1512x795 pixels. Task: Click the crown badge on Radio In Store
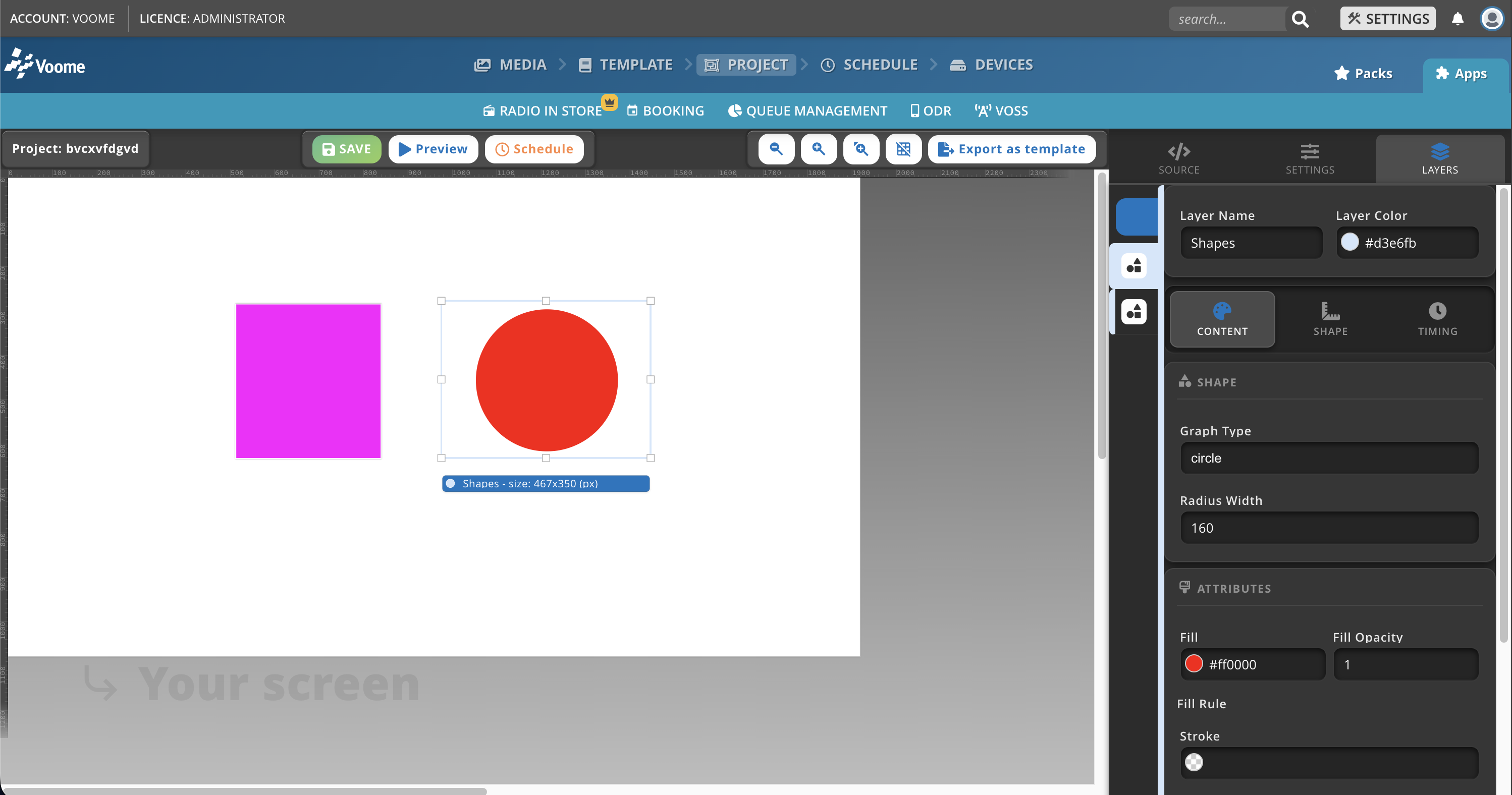(610, 102)
